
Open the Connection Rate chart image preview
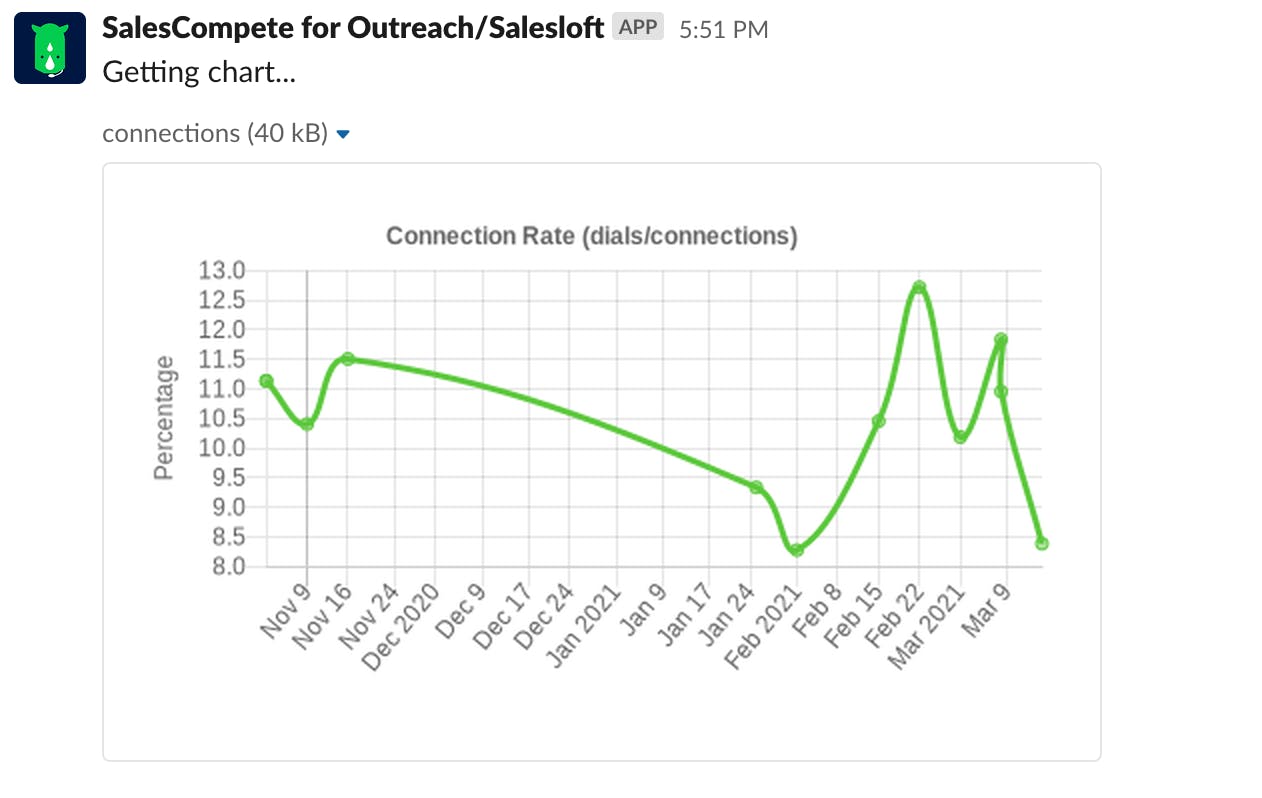tap(601, 461)
